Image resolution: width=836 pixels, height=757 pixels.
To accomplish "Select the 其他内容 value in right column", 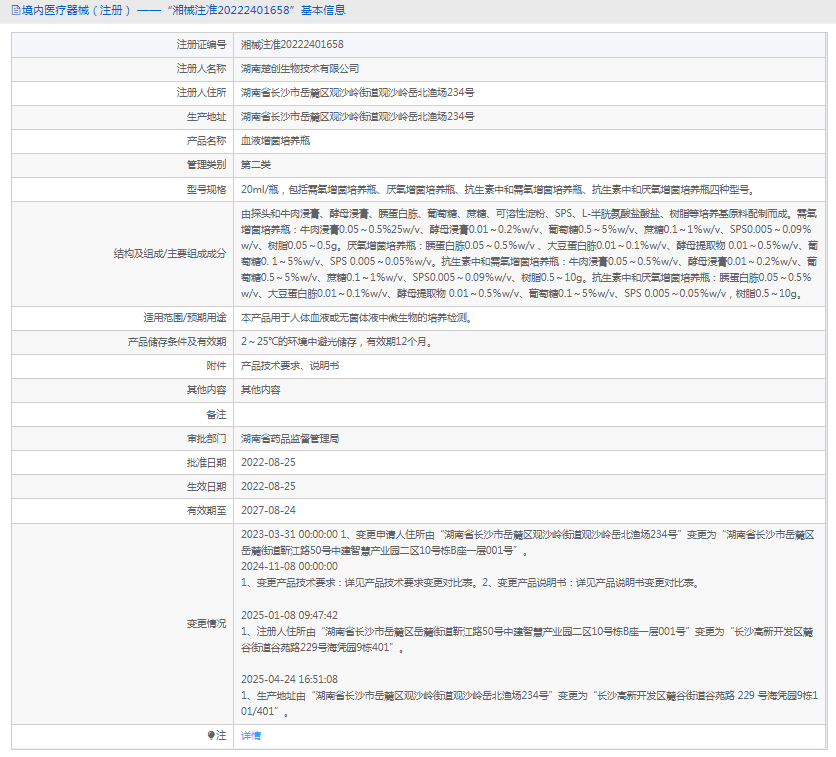I will [260, 390].
